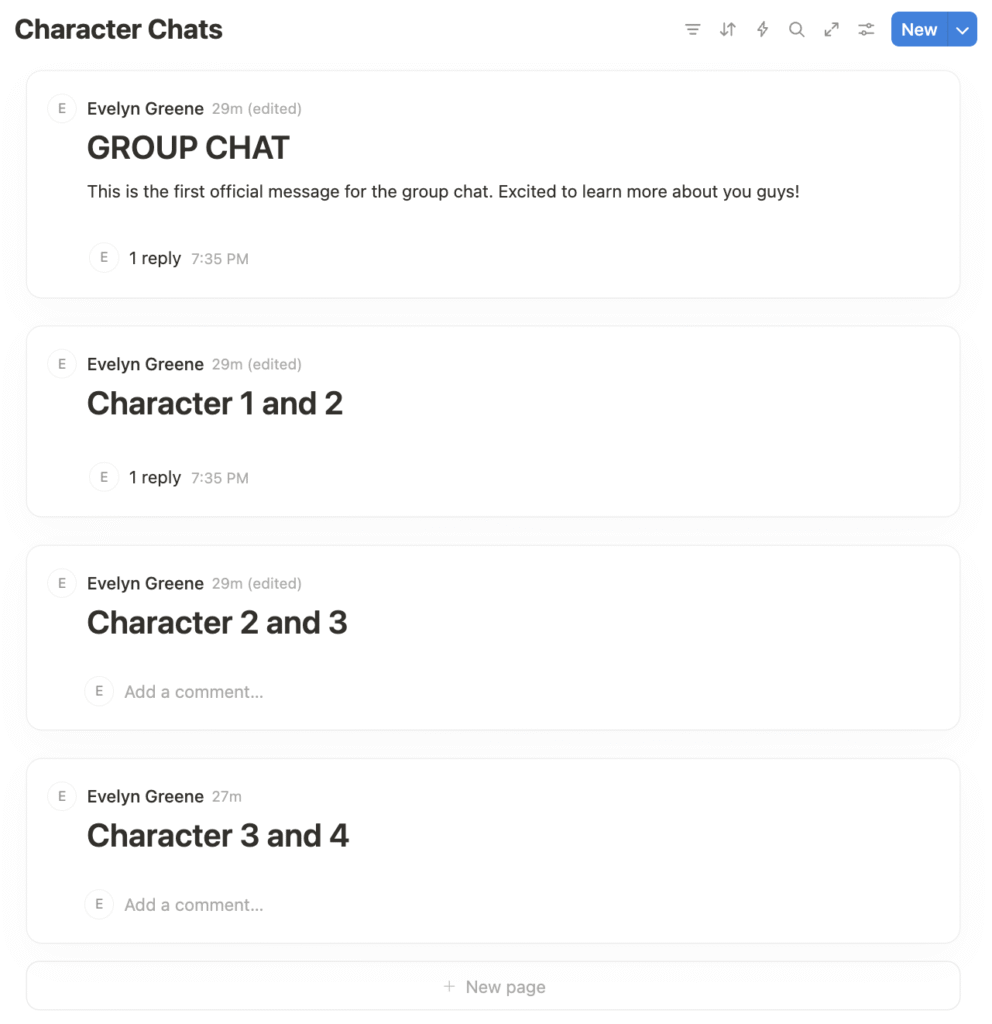
Task: Select the Character Chats database title
Action: [x=118, y=29]
